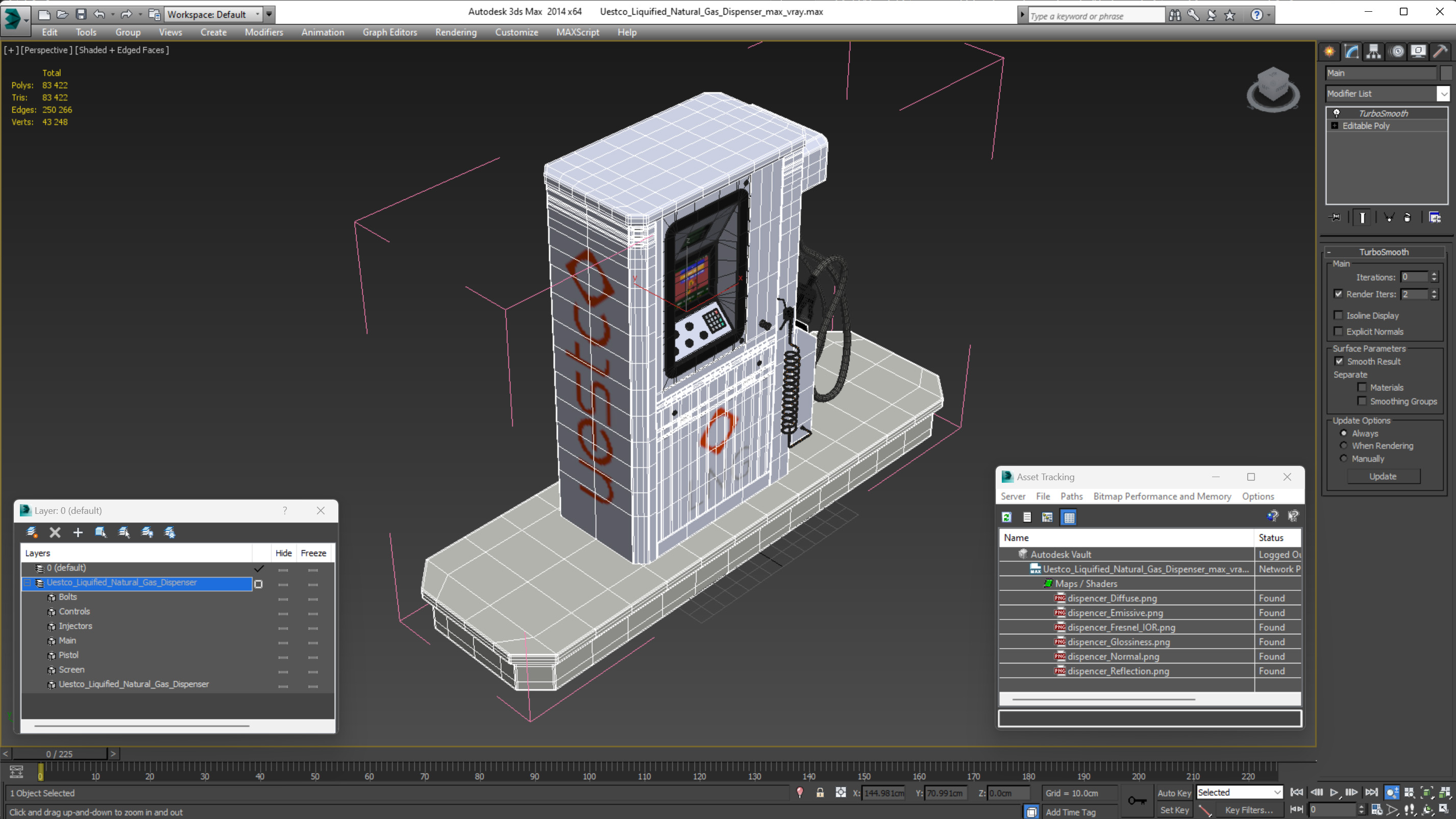Screen dimensions: 1456x819
Task: Select Always update option
Action: pyautogui.click(x=1344, y=433)
